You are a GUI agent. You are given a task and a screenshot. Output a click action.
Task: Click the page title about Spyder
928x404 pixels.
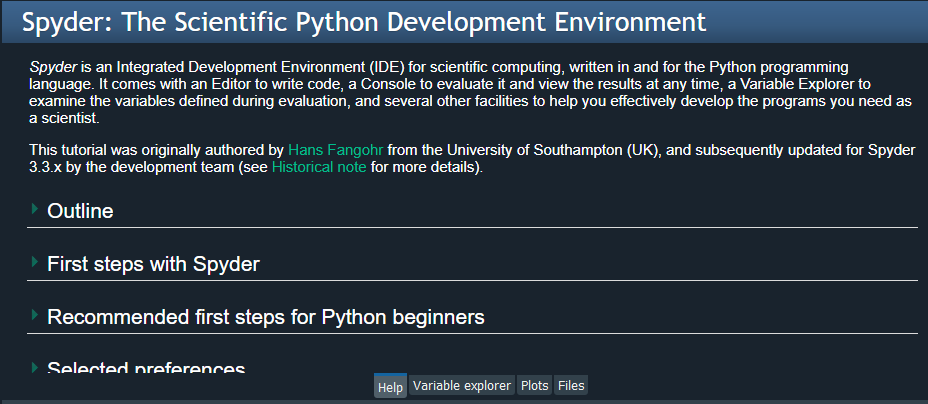(364, 22)
